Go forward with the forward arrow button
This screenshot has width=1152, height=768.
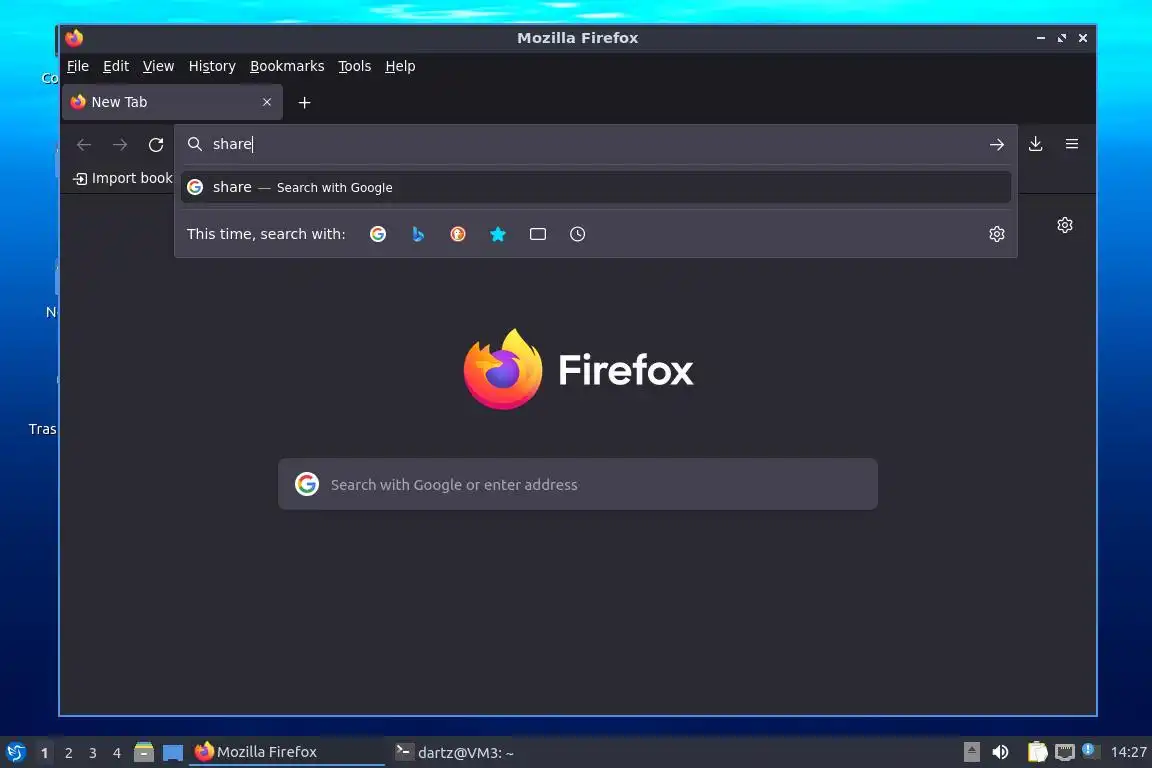tap(120, 145)
